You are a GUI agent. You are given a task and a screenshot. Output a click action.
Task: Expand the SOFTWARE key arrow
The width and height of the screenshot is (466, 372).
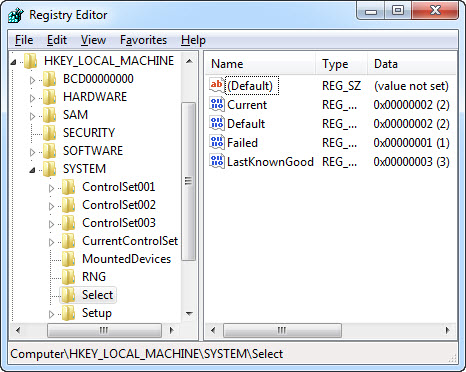tap(32, 152)
